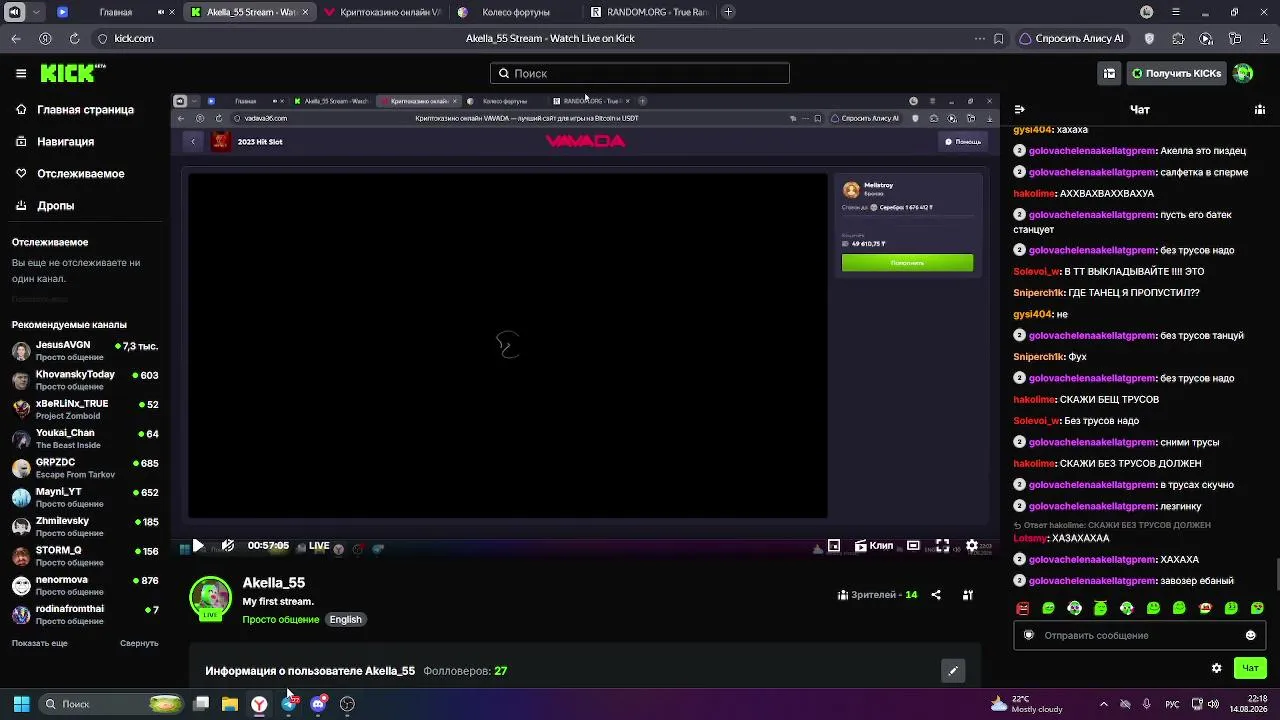Open chat settings gear
The height and width of the screenshot is (720, 1280).
coord(1217,668)
